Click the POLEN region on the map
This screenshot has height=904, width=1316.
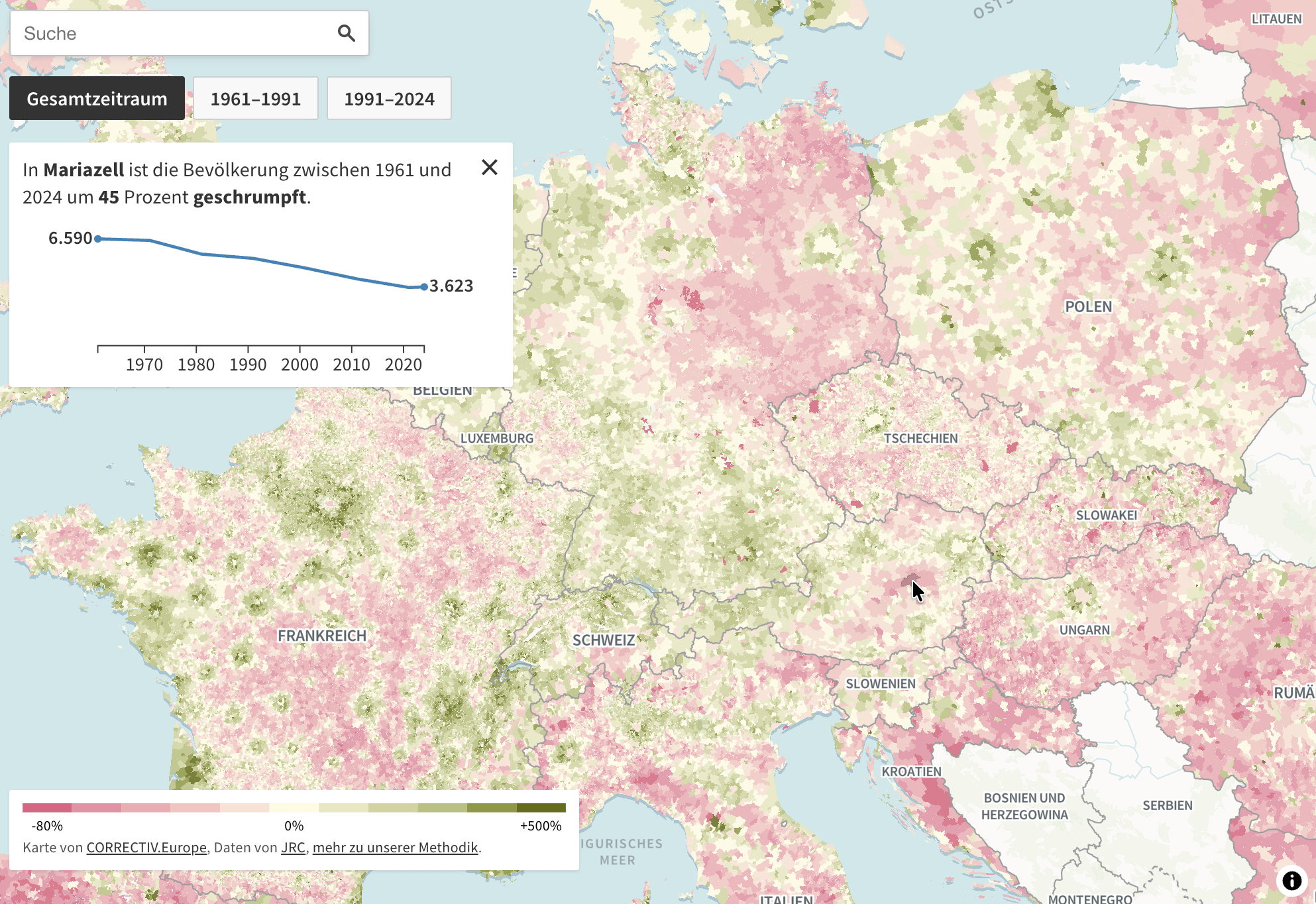1089,306
